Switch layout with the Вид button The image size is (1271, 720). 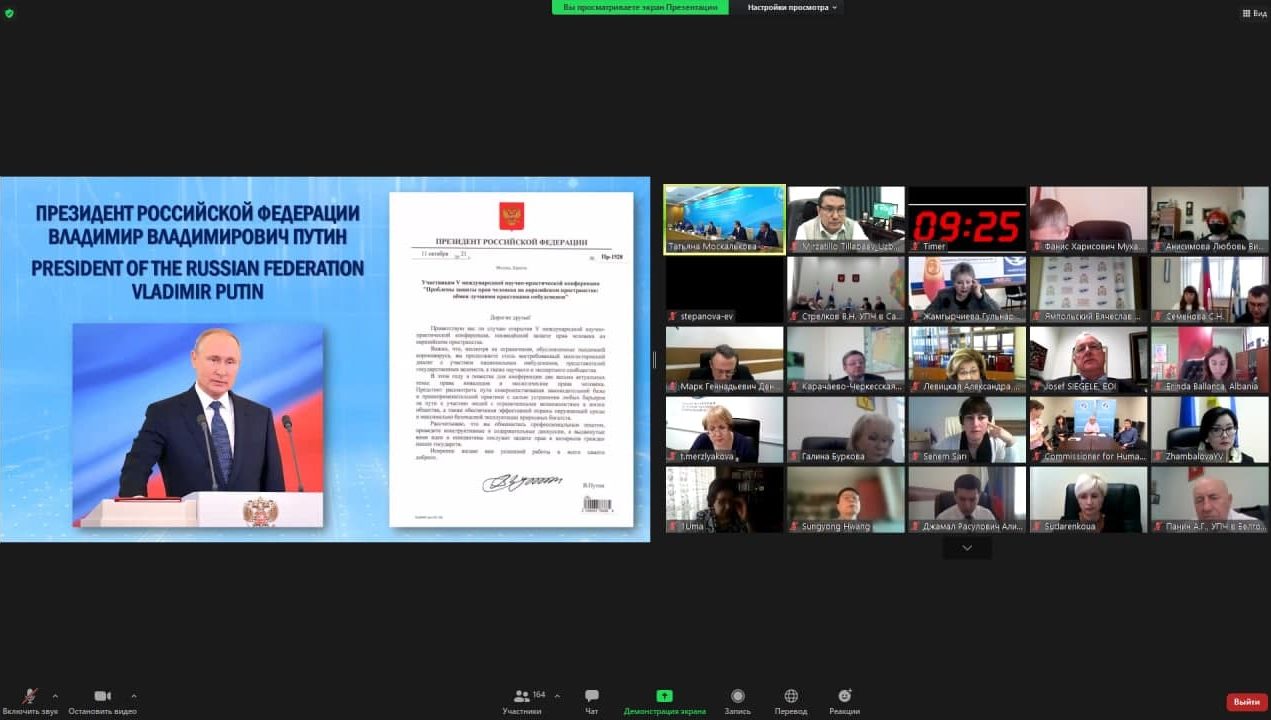pyautogui.click(x=1254, y=13)
